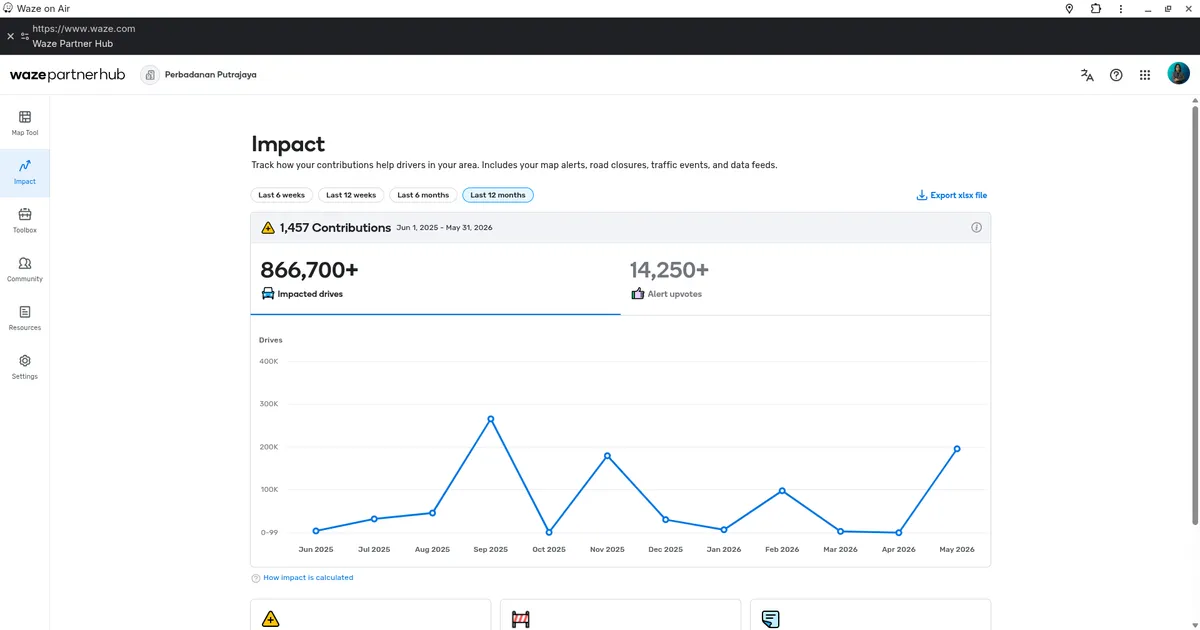The height and width of the screenshot is (630, 1200).
Task: Go to the Community section
Action: (x=25, y=270)
